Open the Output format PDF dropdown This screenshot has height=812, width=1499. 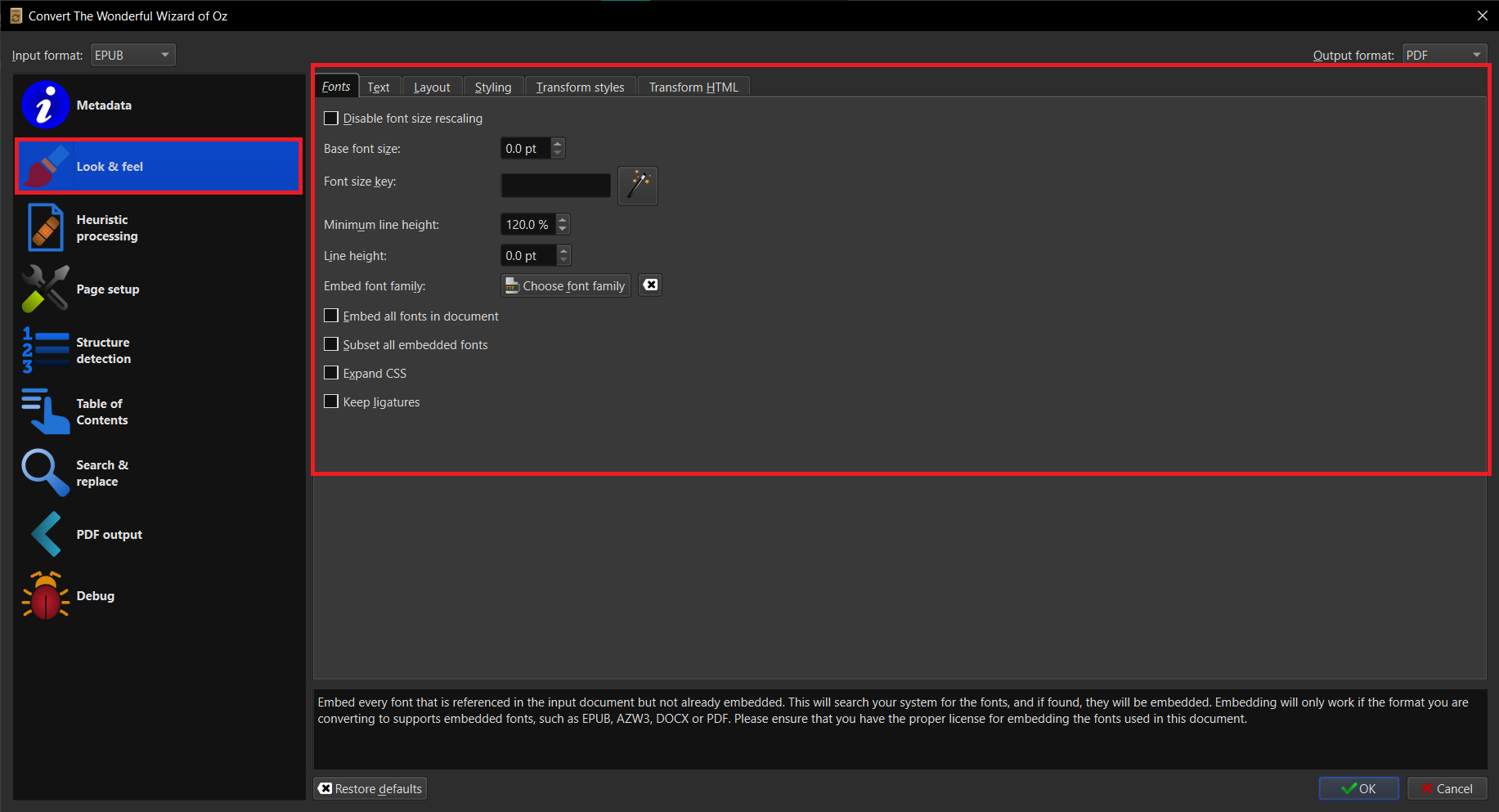point(1445,55)
